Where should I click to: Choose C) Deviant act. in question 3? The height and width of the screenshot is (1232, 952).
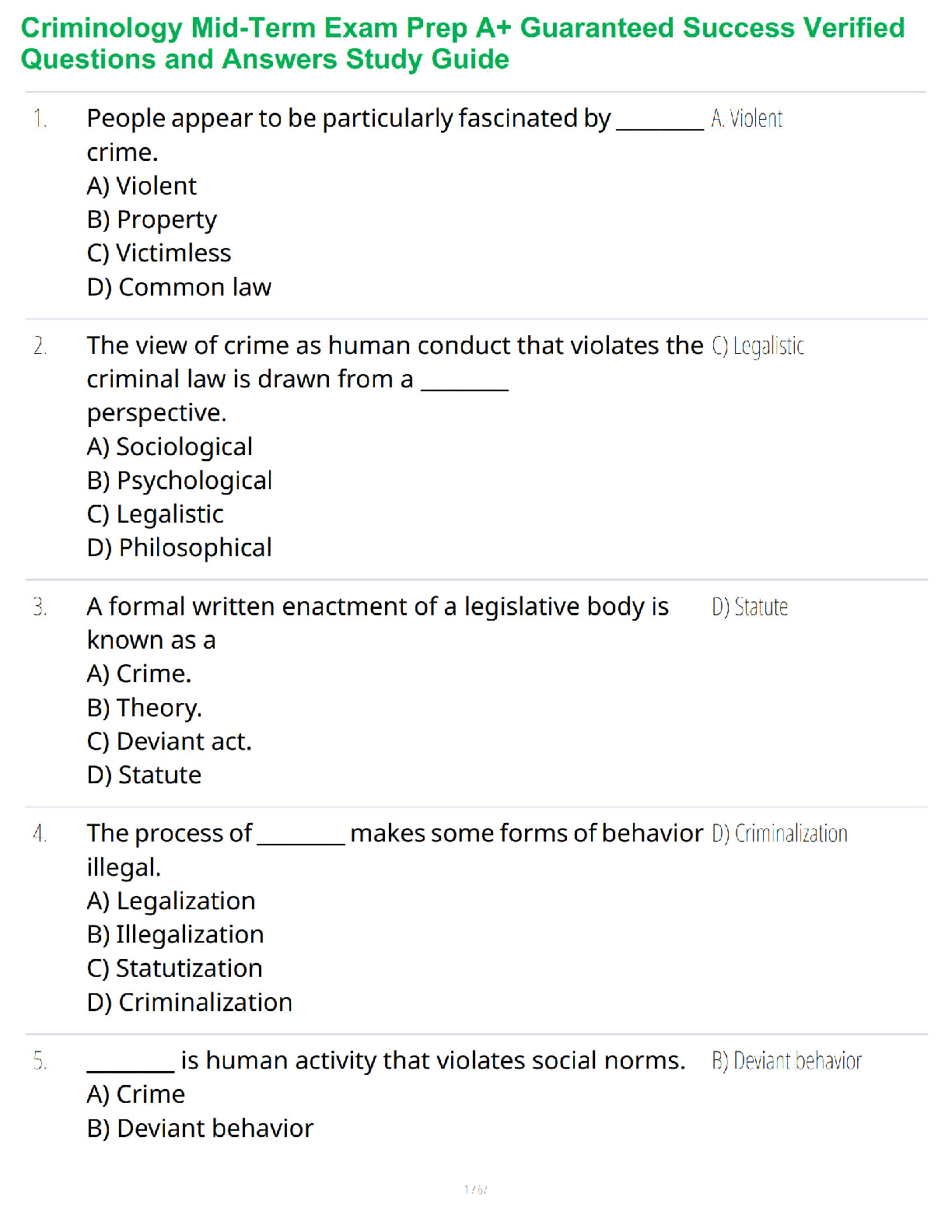pos(170,742)
